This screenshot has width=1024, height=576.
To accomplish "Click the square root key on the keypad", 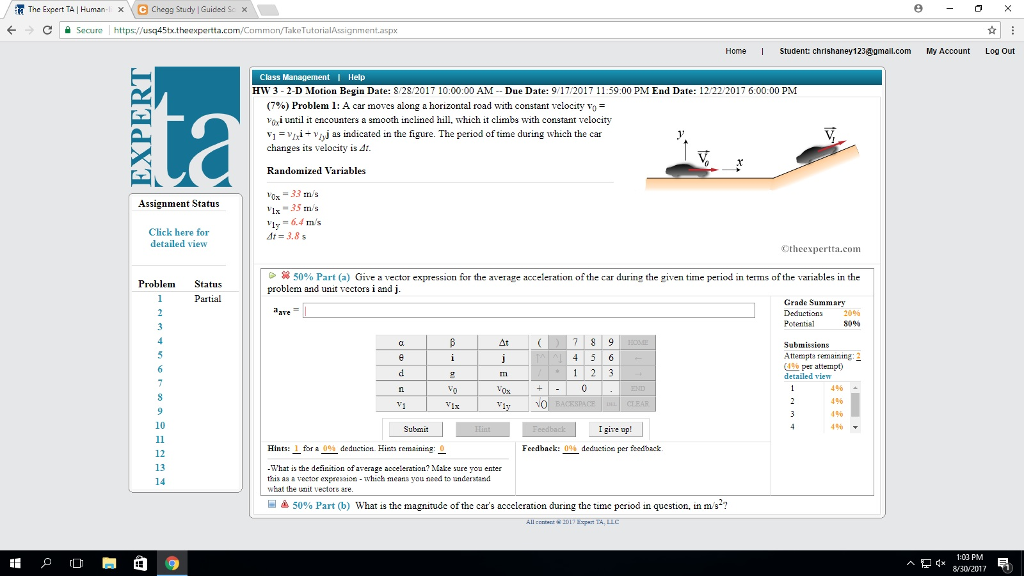I will tap(538, 405).
